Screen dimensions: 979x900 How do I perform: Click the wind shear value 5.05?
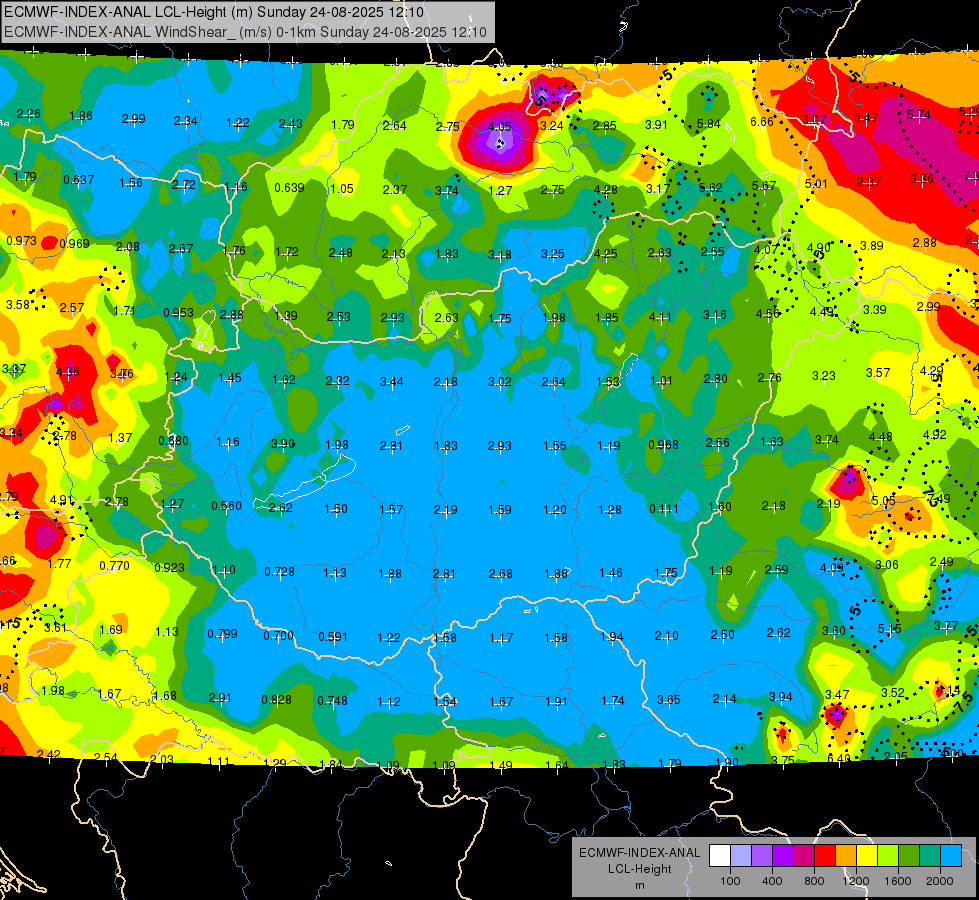(883, 501)
